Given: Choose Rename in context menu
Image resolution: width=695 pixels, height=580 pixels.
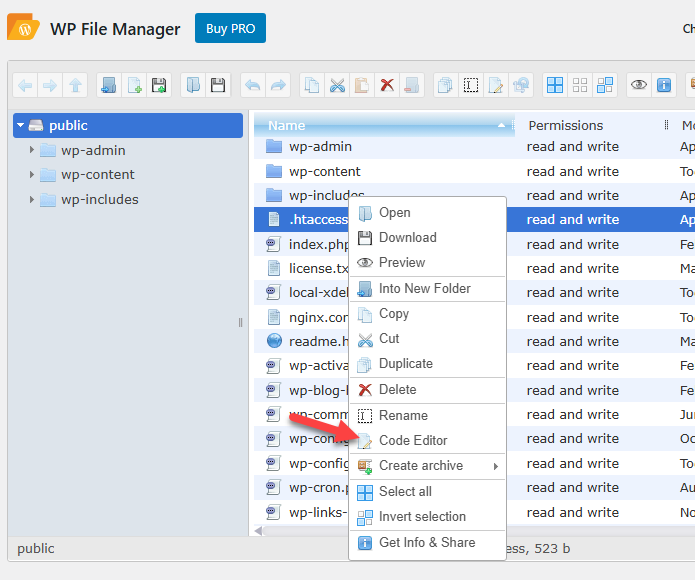Looking at the screenshot, I should click(428, 416).
